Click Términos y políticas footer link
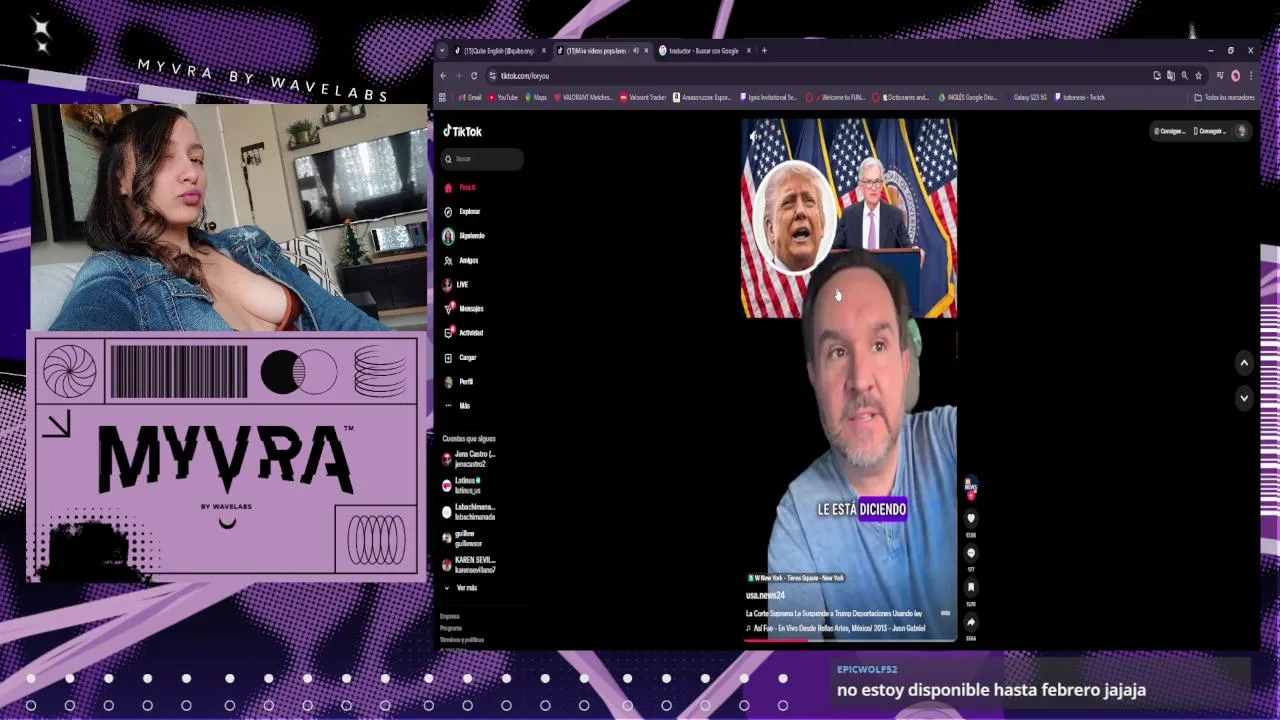The height and width of the screenshot is (720, 1280). [462, 640]
